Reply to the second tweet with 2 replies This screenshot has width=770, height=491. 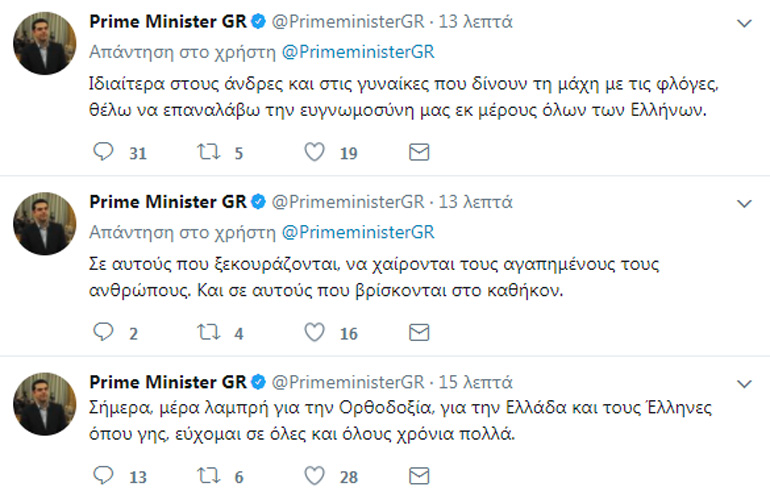point(102,333)
